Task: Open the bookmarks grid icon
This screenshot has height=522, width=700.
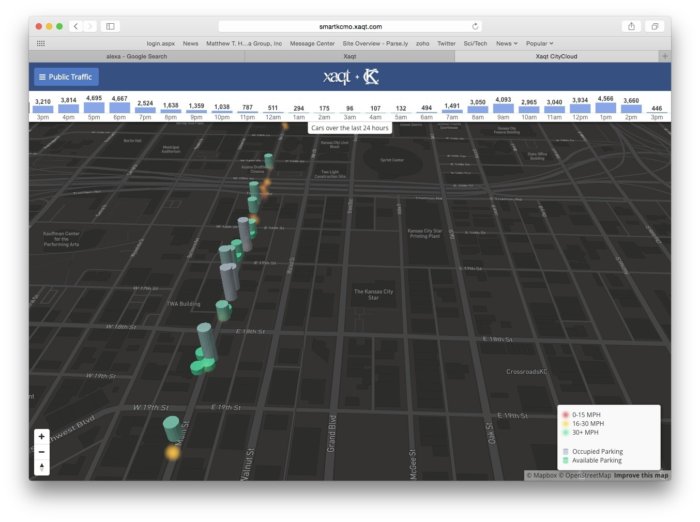Action: (x=41, y=44)
